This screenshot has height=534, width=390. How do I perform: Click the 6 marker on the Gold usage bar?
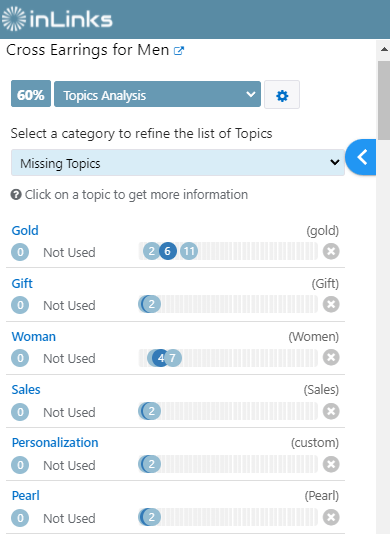(x=168, y=251)
